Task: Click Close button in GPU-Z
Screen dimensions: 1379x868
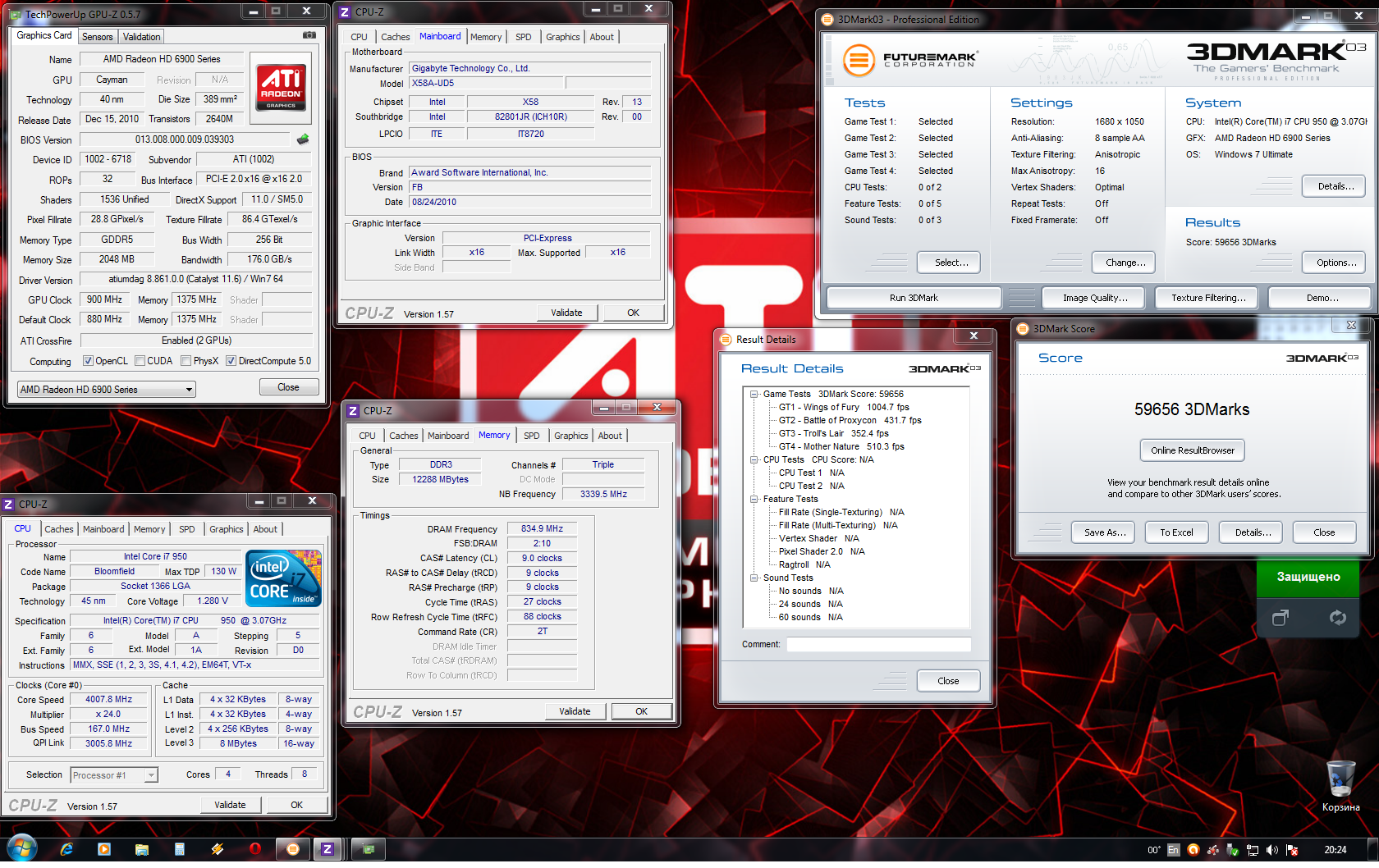Action: tap(288, 387)
